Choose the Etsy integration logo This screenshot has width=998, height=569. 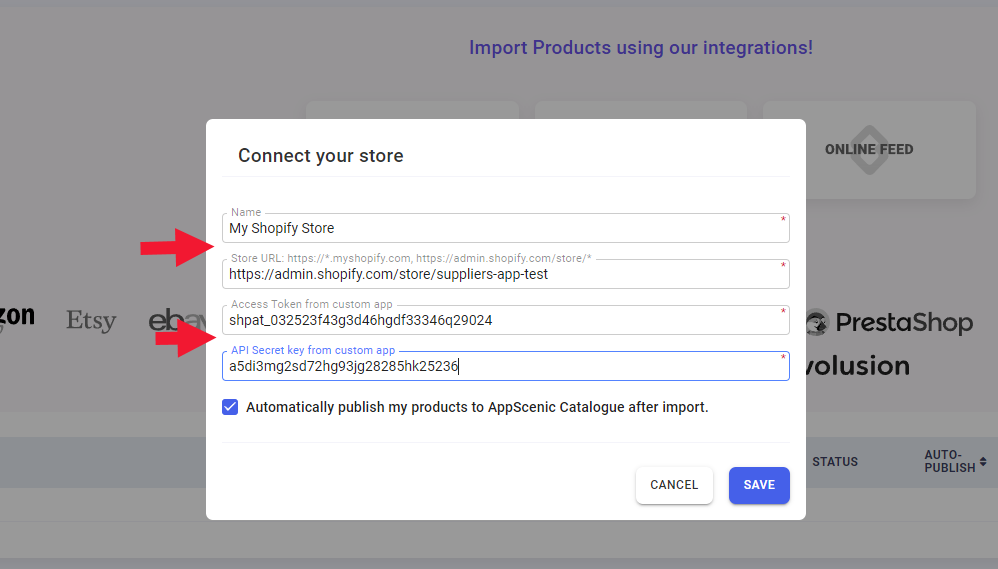click(91, 321)
